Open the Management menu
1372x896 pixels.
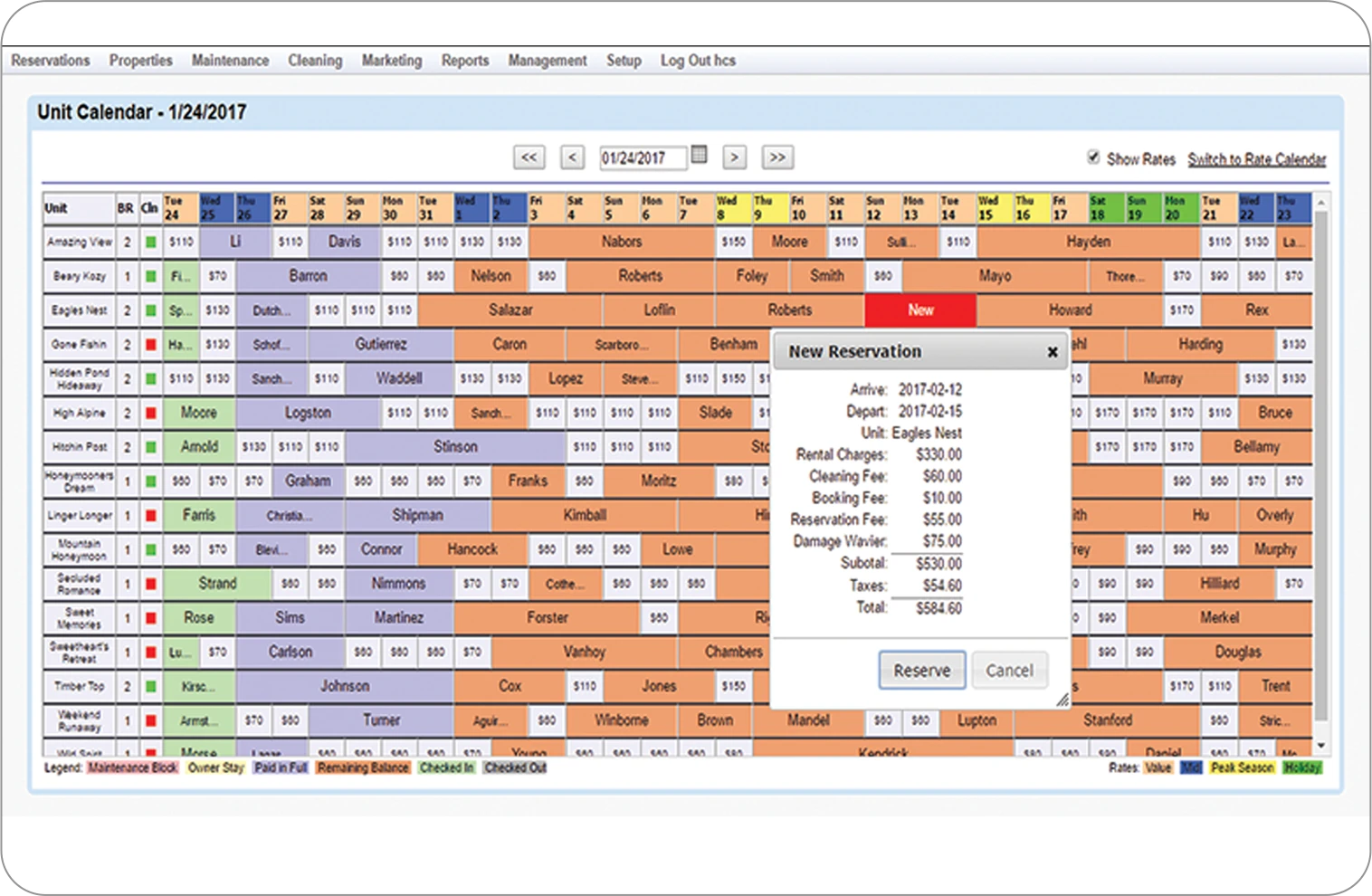point(548,61)
